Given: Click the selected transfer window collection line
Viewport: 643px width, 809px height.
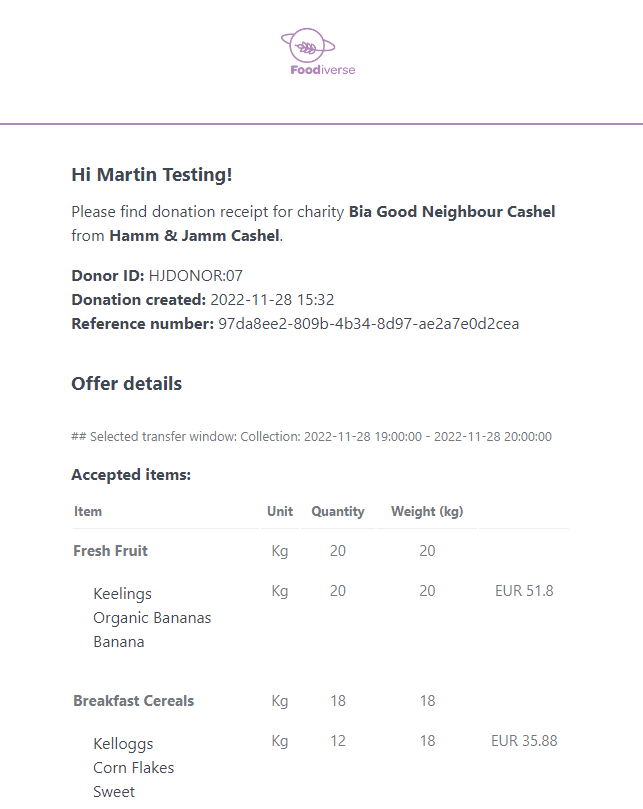Looking at the screenshot, I should 311,437.
